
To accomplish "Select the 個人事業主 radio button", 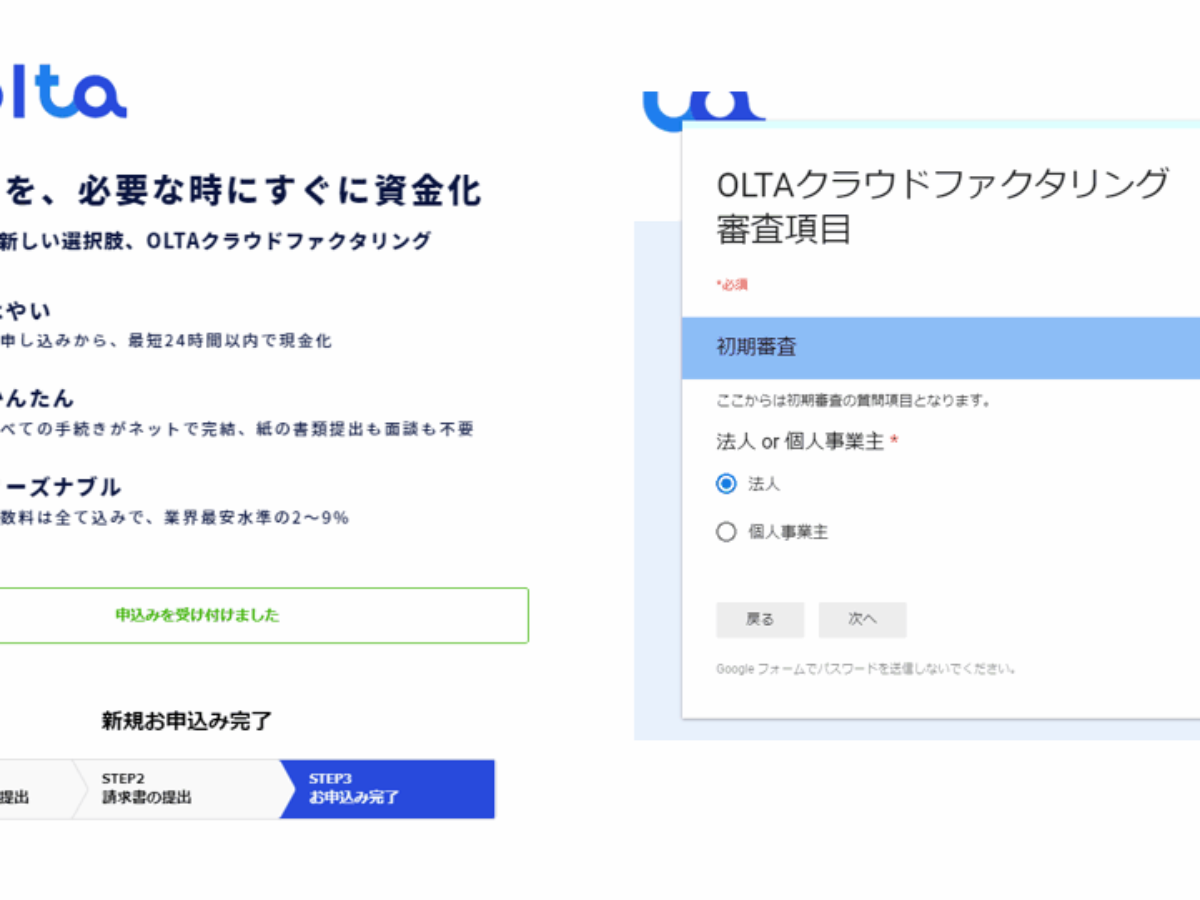I will click(726, 532).
